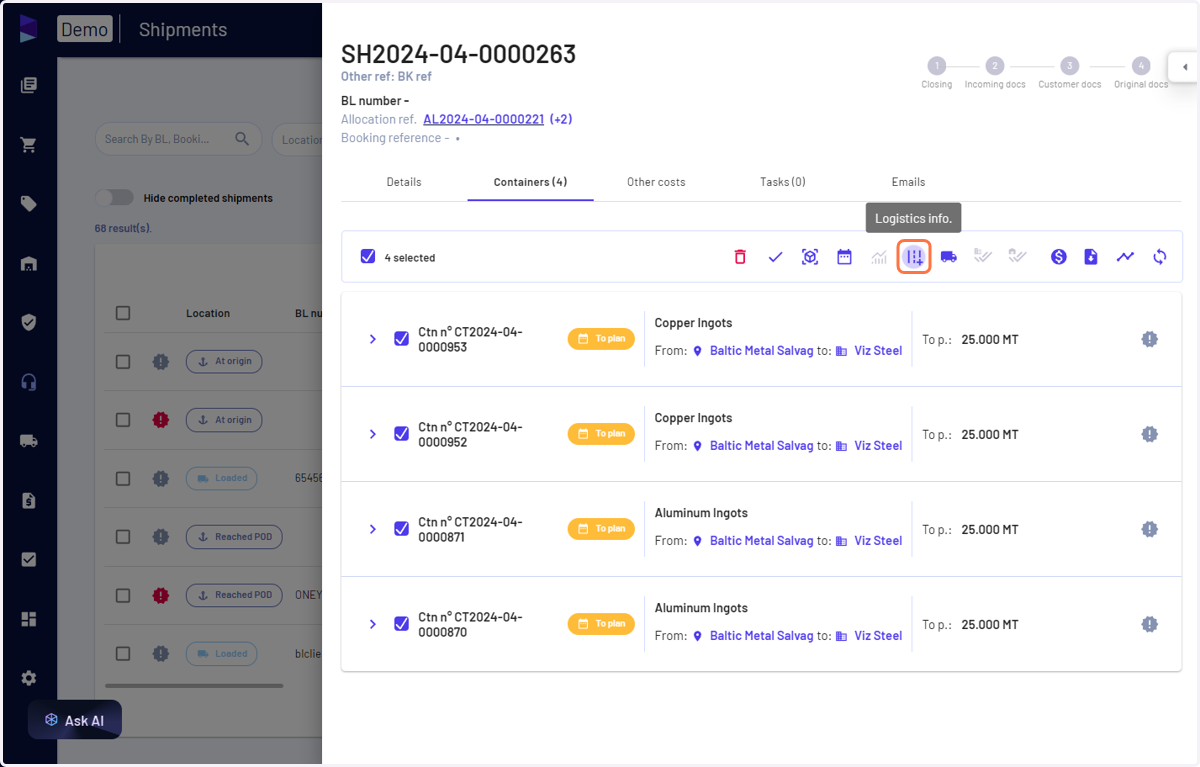Check the first At origin row checkbox
Screen dimensions: 1200x767
tap(123, 362)
